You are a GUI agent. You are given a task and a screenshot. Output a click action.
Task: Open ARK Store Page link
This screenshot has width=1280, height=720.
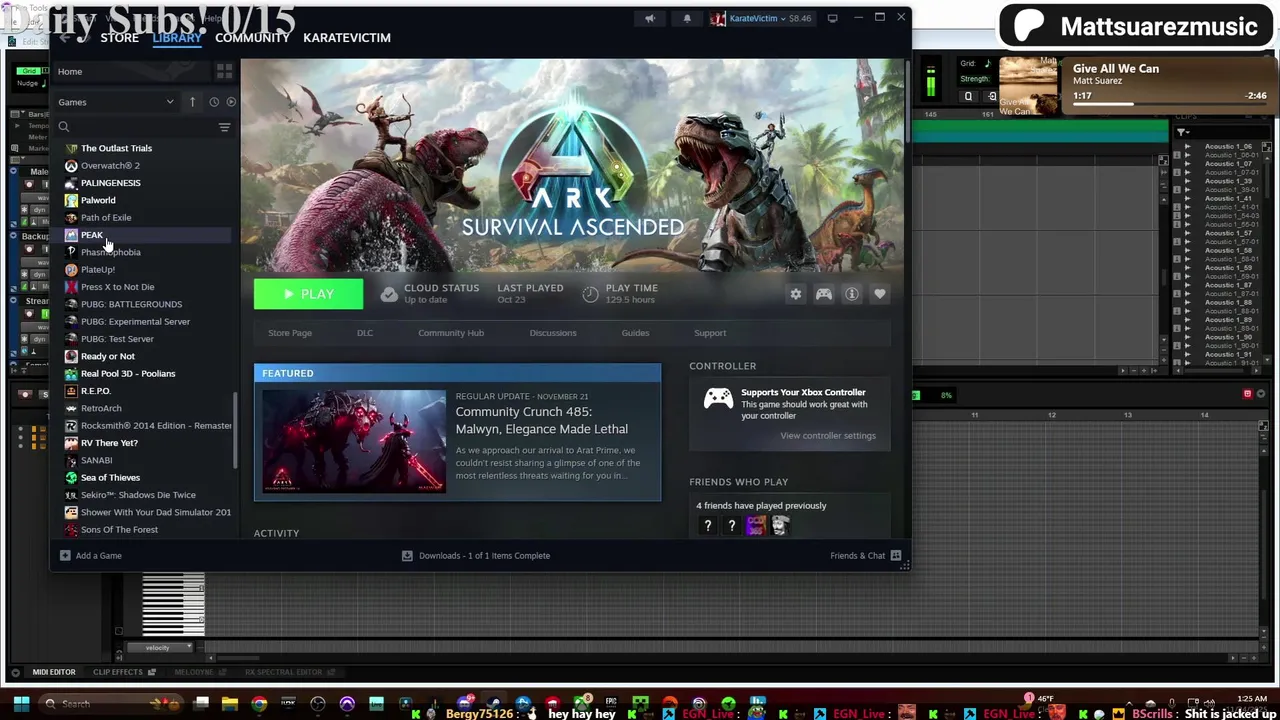[290, 333]
